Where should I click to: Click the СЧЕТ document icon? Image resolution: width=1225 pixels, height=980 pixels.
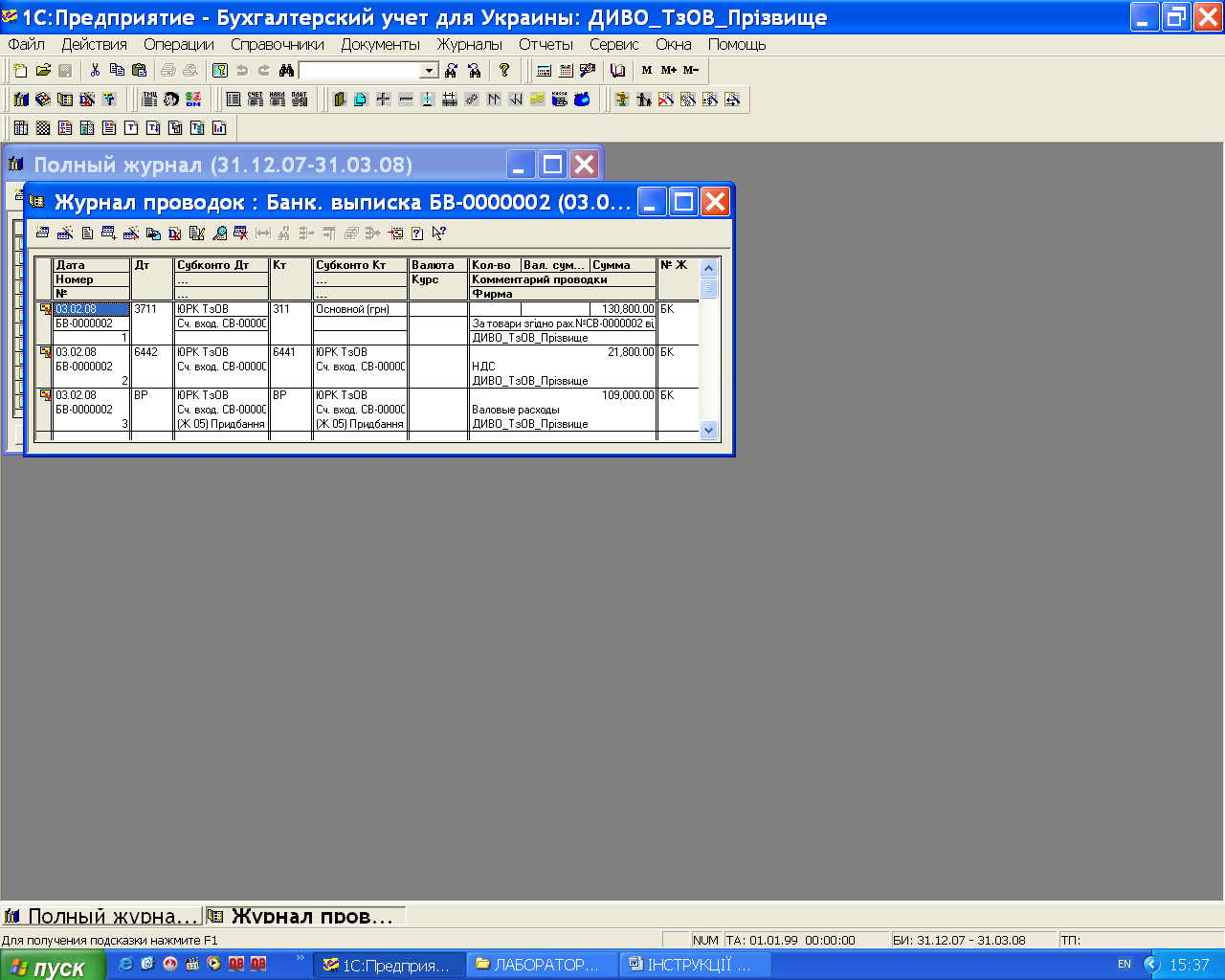coord(256,99)
